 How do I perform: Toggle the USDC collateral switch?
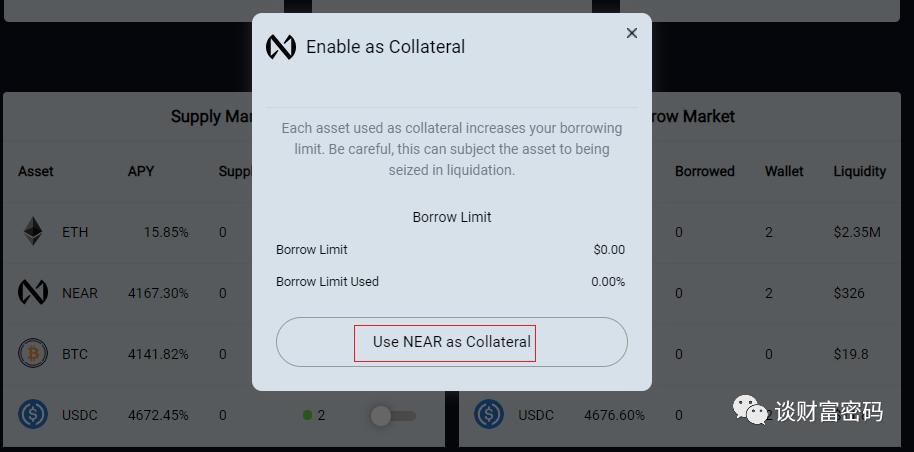click(x=393, y=416)
